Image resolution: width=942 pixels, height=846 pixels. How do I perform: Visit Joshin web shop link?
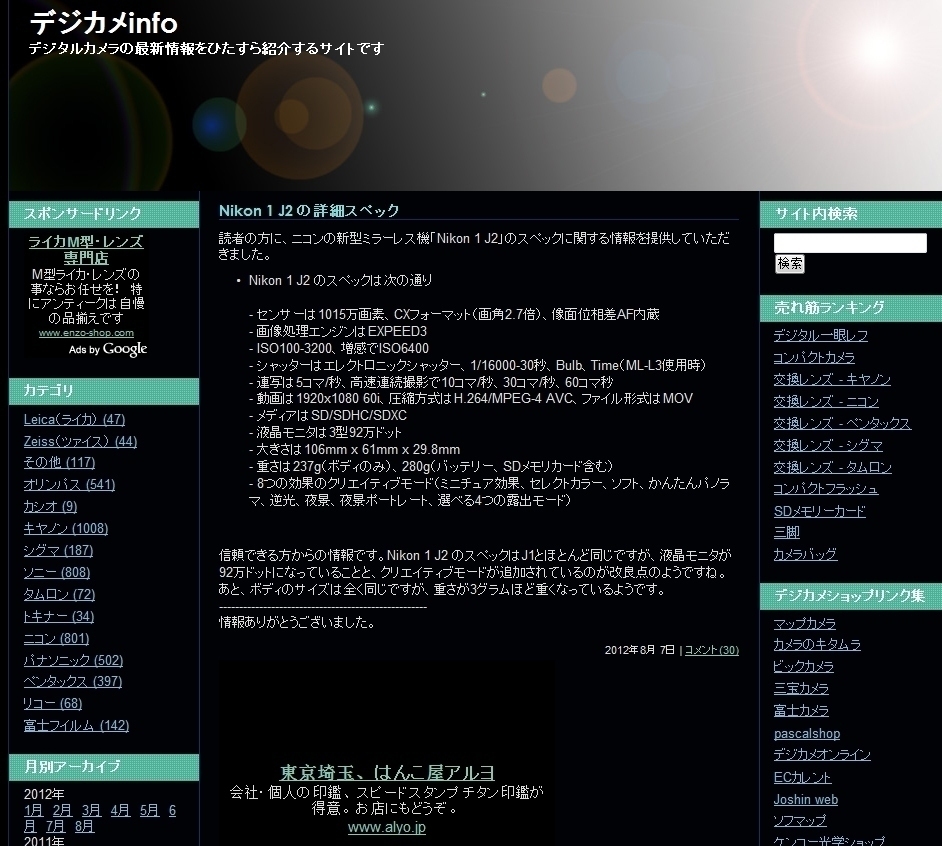(806, 800)
